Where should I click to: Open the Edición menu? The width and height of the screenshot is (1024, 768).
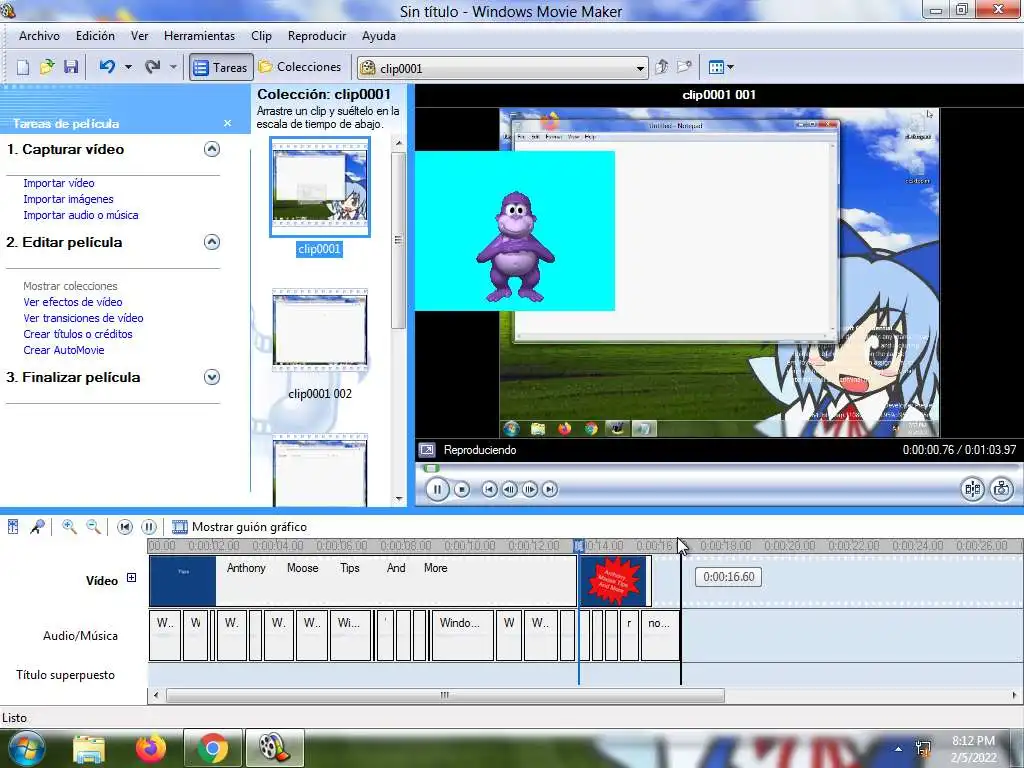(x=95, y=36)
